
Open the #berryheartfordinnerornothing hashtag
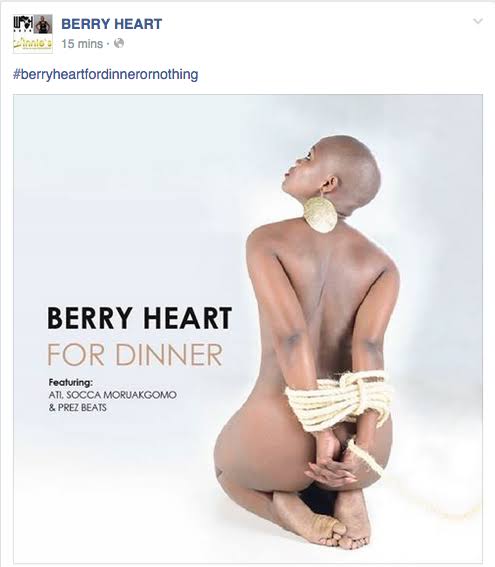(x=106, y=74)
